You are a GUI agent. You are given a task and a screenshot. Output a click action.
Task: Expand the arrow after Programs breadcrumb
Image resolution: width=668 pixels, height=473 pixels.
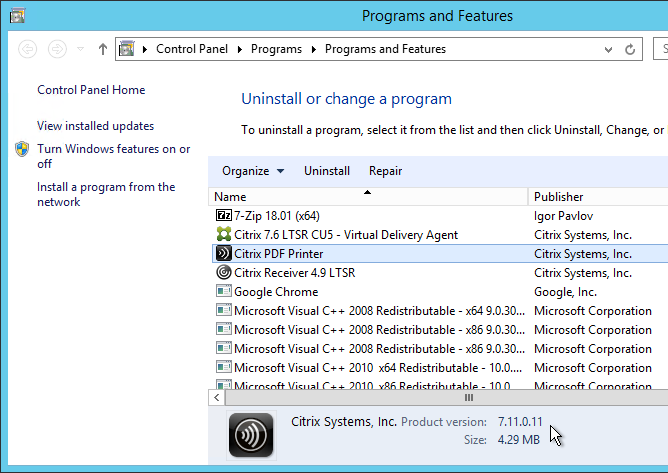314,49
